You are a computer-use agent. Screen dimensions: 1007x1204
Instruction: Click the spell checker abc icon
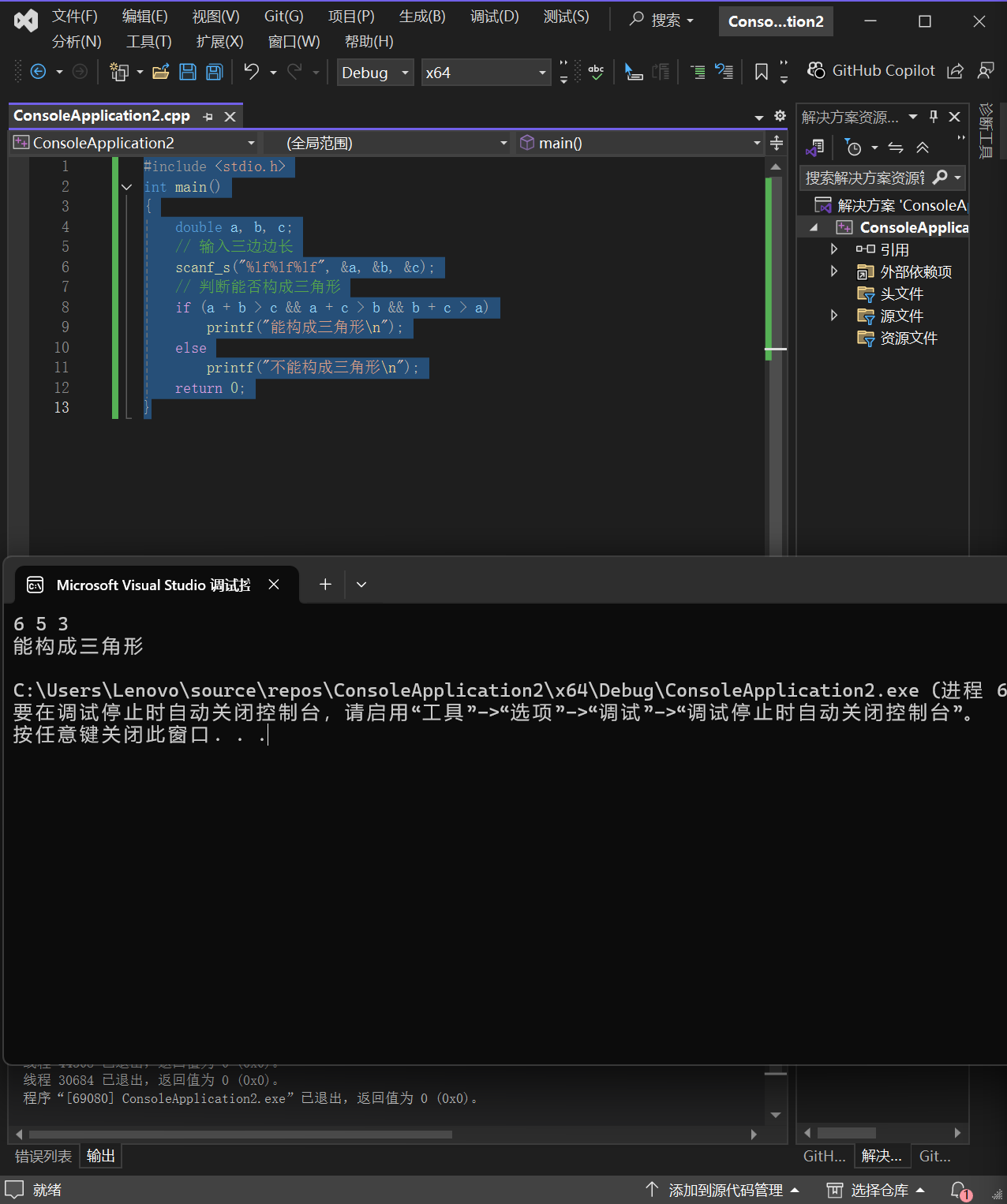(x=596, y=72)
